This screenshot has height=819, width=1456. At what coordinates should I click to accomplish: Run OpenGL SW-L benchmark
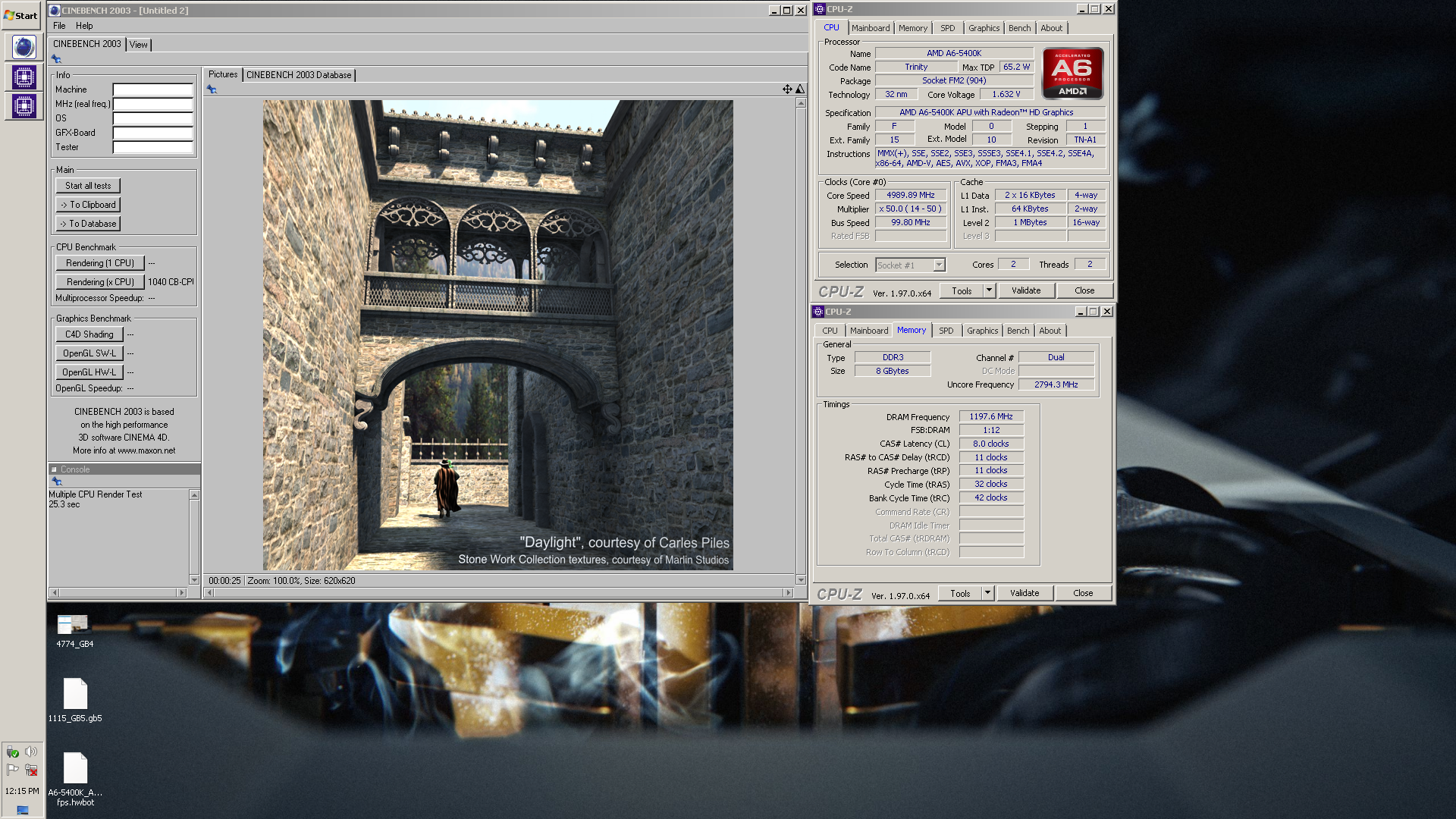(x=89, y=353)
